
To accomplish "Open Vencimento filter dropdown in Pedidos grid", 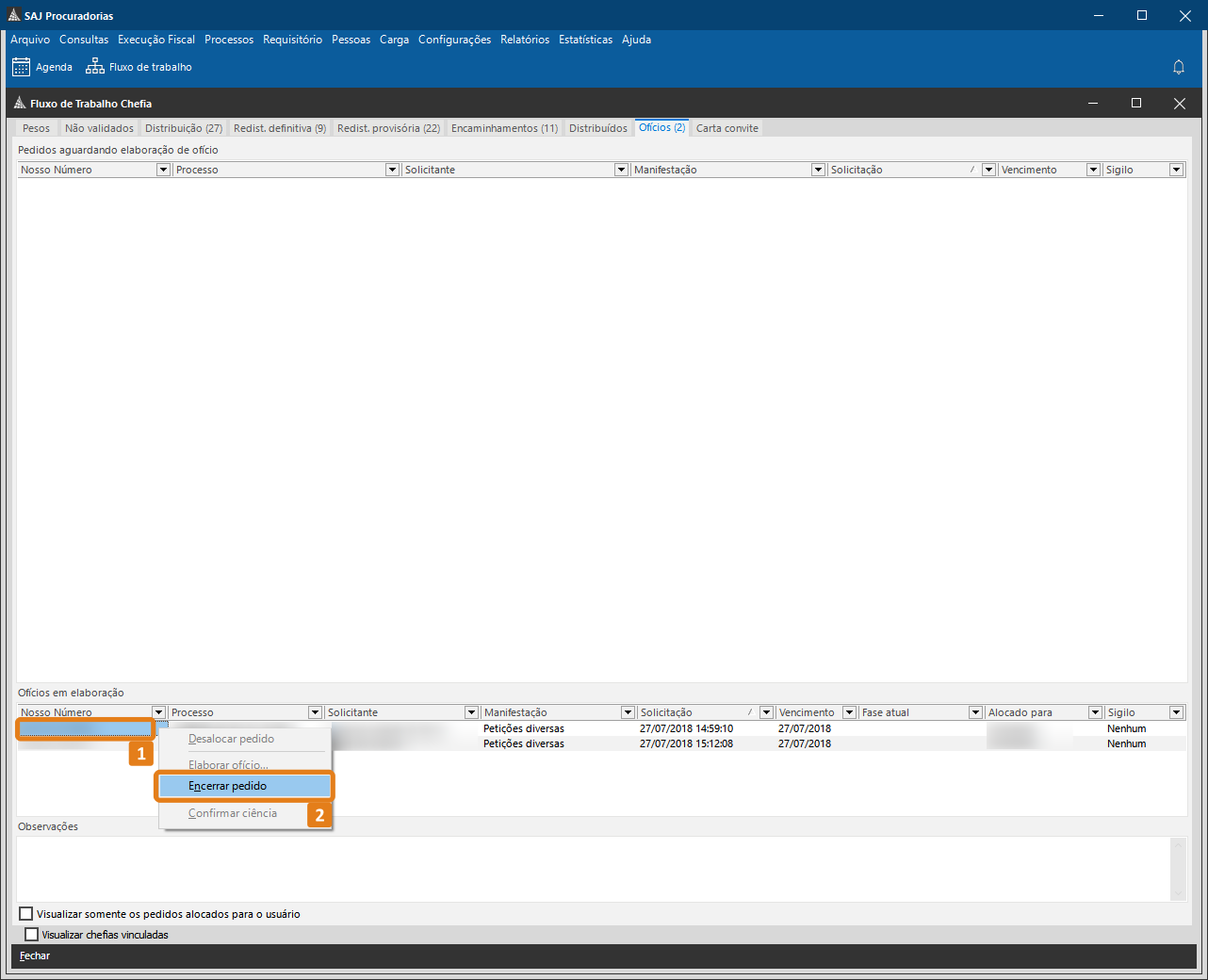I will pos(1093,170).
